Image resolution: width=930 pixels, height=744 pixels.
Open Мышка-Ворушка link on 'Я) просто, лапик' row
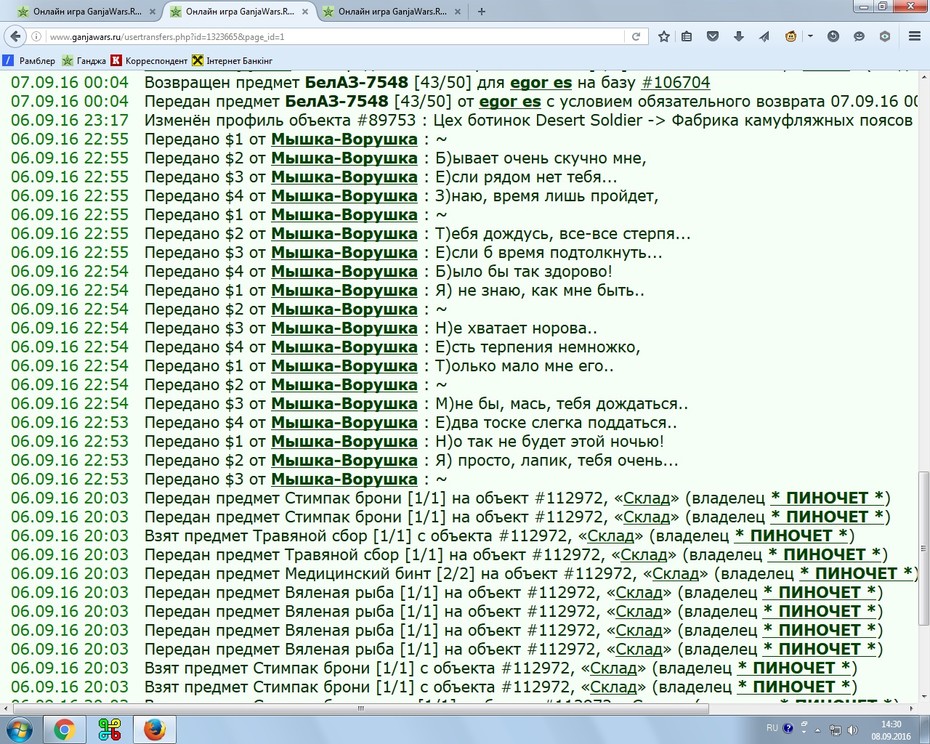point(344,460)
